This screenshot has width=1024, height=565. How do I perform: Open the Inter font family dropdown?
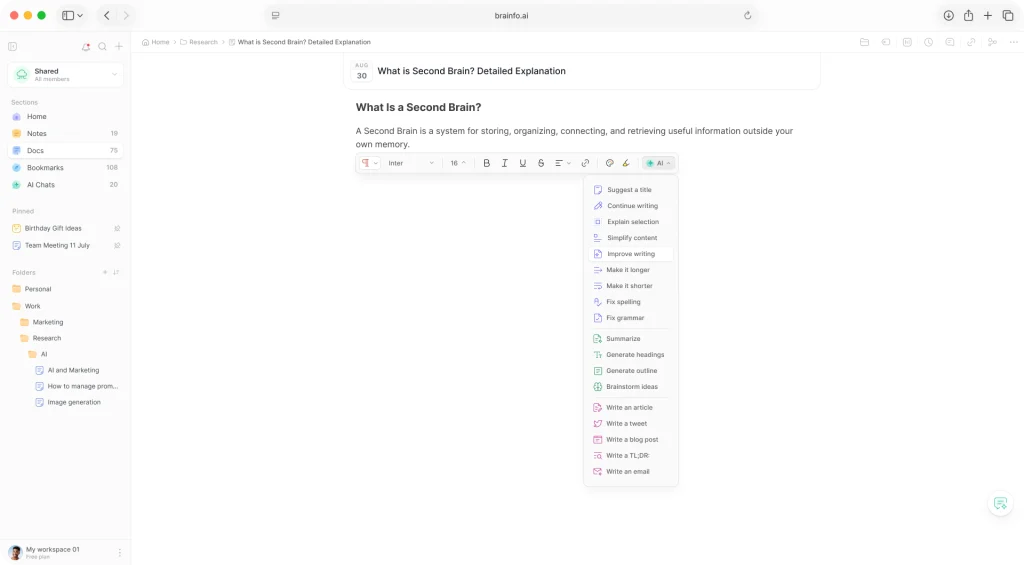(411, 163)
